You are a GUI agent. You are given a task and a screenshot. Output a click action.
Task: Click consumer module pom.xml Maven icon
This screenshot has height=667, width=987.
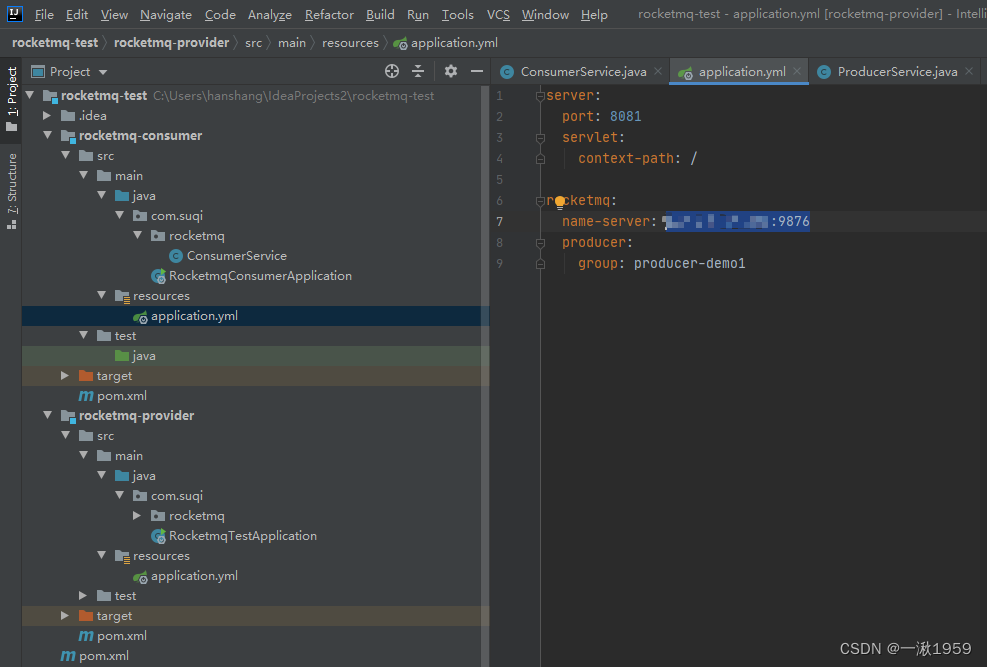pyautogui.click(x=86, y=396)
